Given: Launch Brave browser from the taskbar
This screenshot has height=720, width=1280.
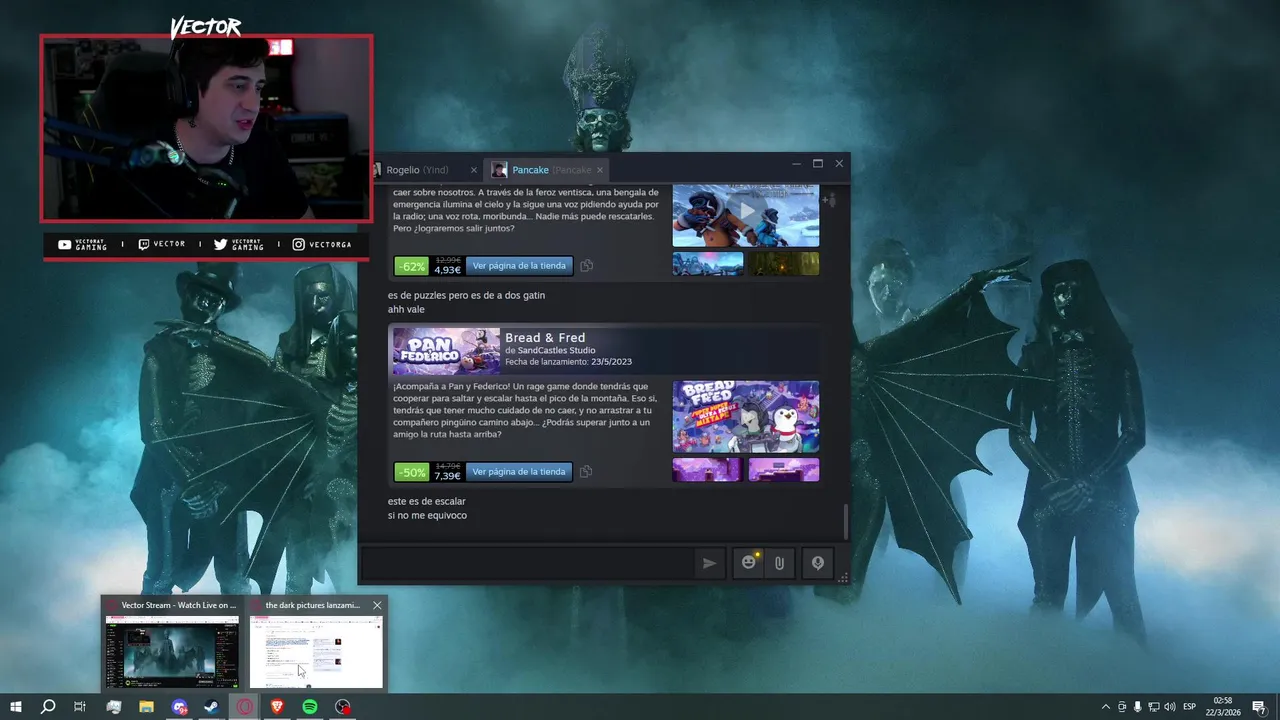Looking at the screenshot, I should (277, 707).
